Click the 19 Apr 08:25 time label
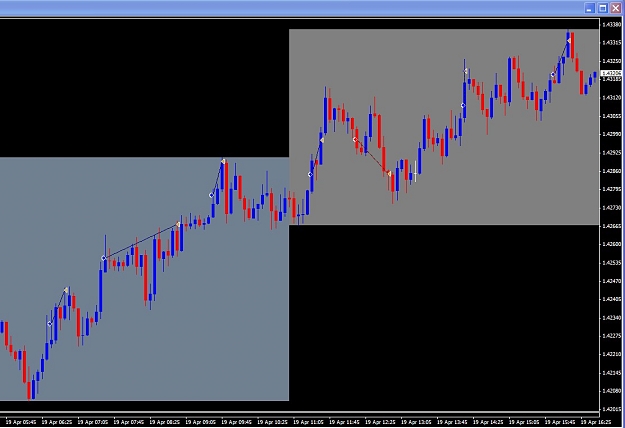Screen dimensions: 625x428 point(164,422)
